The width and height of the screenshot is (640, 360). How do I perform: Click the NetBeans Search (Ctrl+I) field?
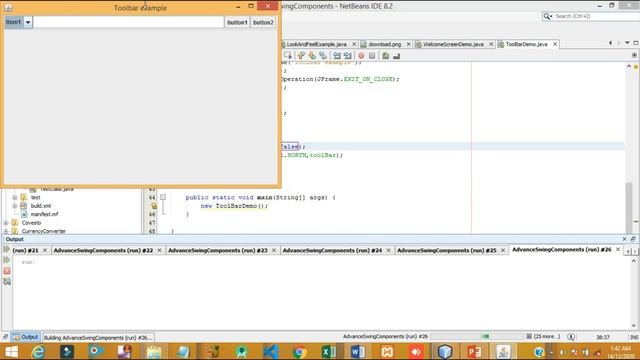(596, 16)
